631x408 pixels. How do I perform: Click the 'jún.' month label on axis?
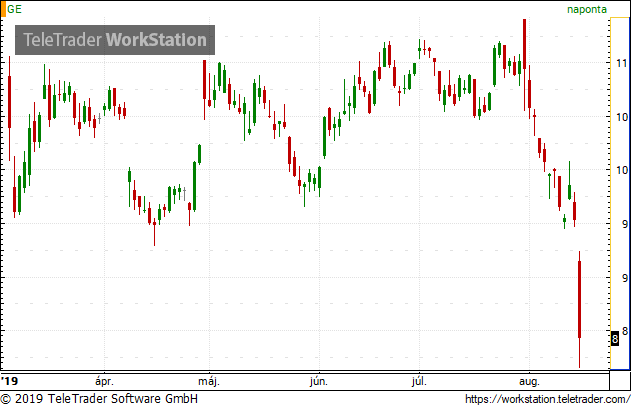(319, 381)
